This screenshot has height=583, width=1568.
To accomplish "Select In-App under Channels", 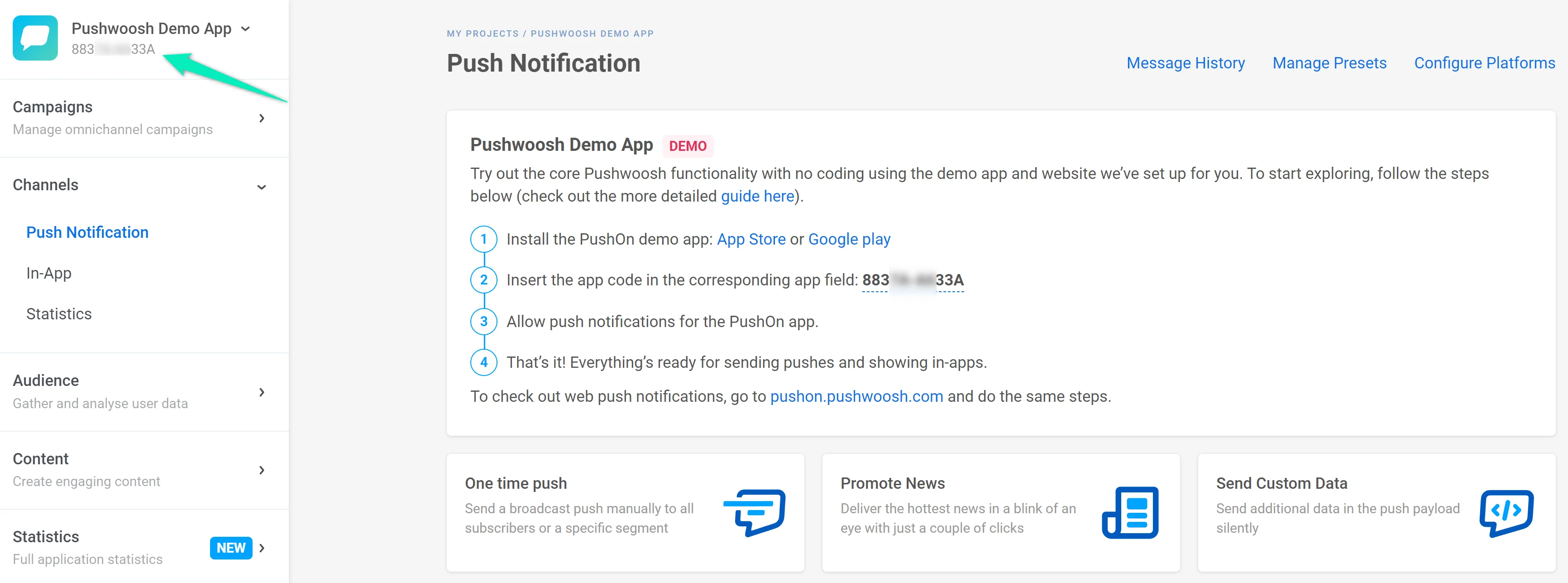I will (49, 273).
